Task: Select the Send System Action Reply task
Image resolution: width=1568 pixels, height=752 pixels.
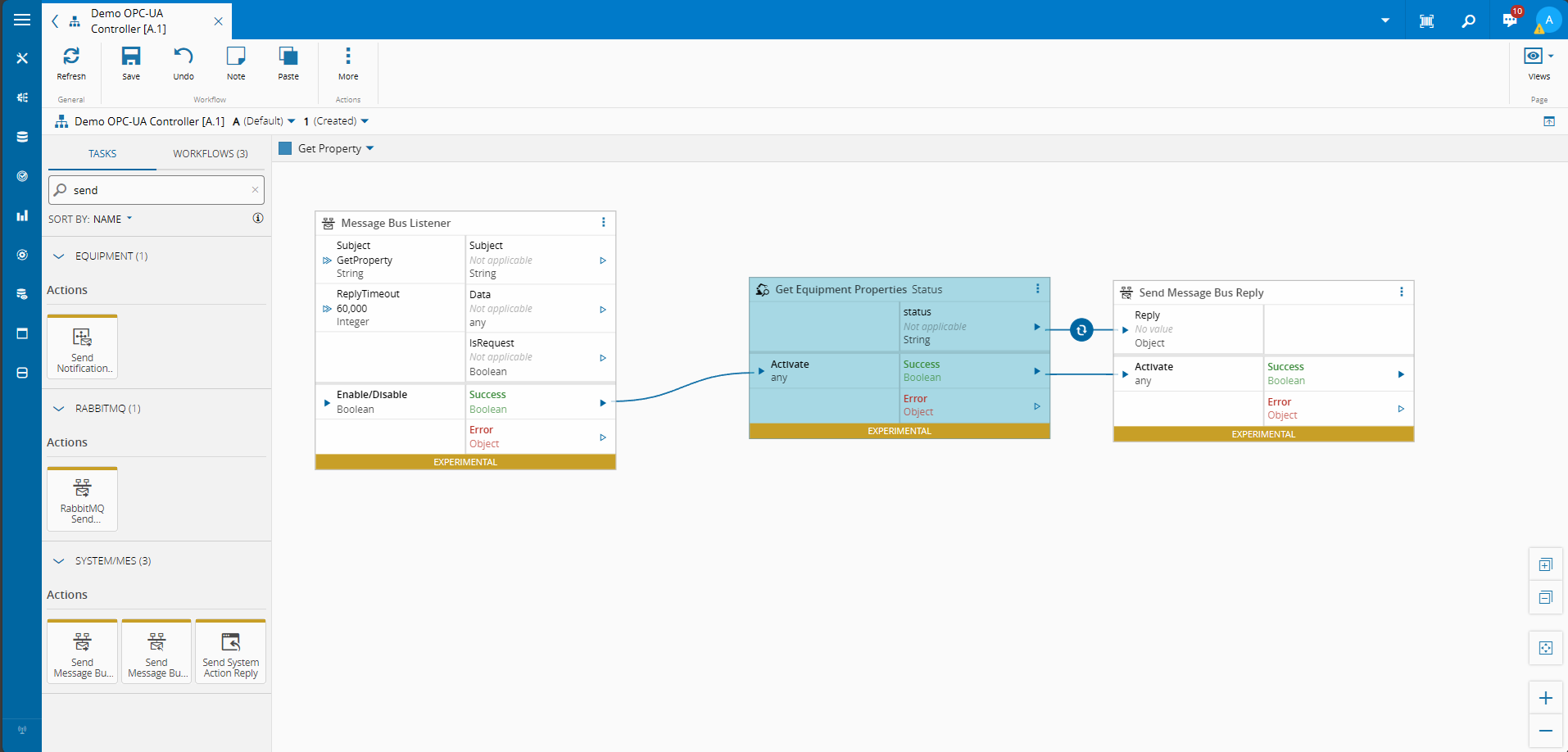Action: (231, 651)
